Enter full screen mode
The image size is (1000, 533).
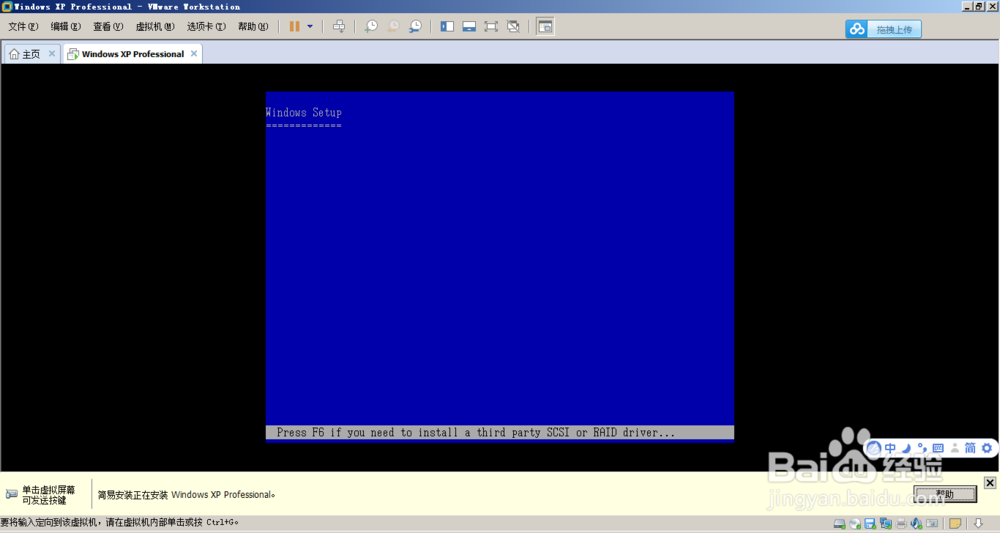coord(491,27)
